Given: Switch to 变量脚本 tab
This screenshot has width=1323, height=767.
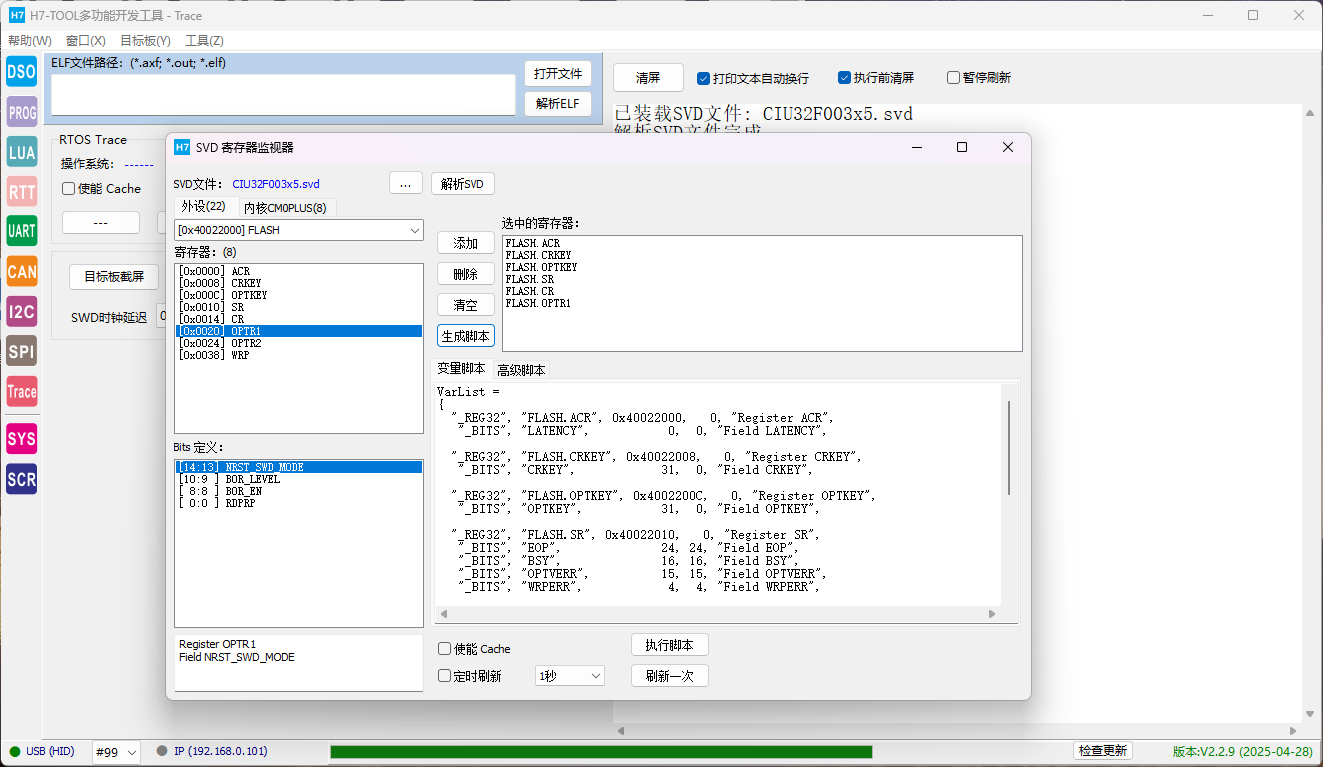Looking at the screenshot, I should (x=461, y=368).
